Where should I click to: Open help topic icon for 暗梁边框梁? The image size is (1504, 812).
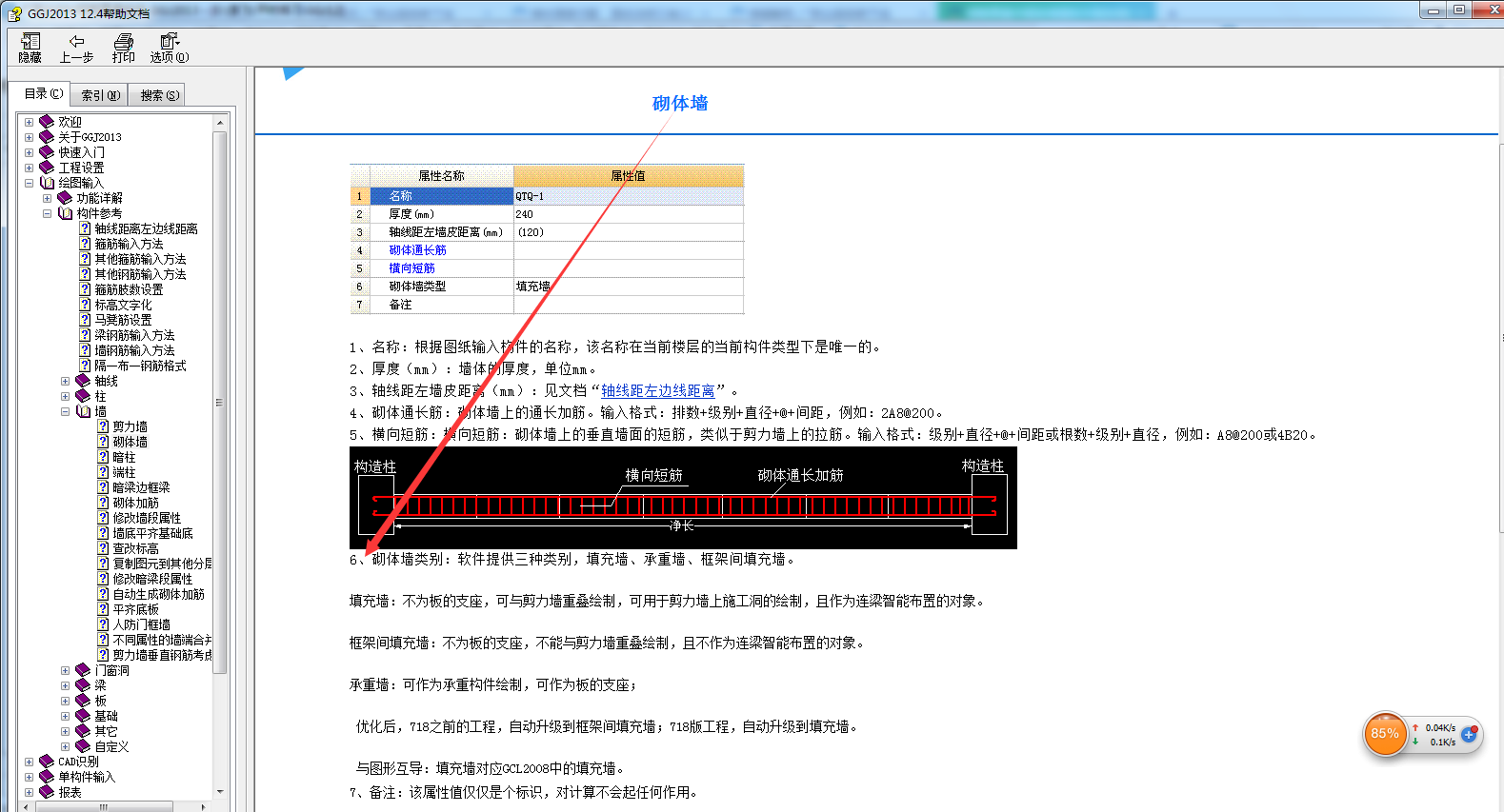[x=103, y=487]
